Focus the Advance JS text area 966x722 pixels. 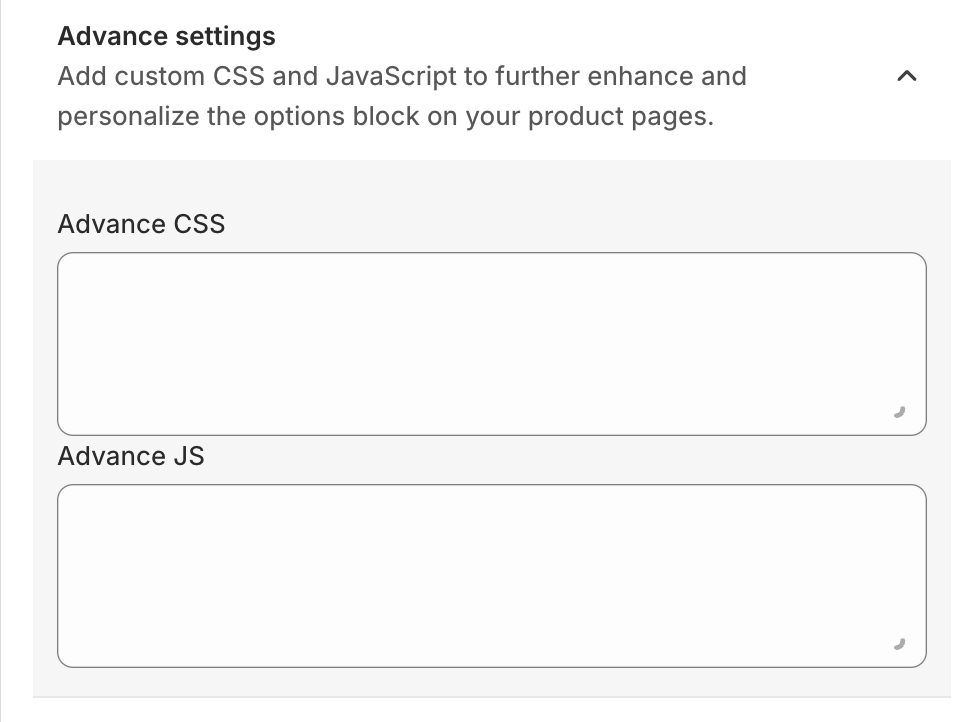pyautogui.click(x=491, y=575)
